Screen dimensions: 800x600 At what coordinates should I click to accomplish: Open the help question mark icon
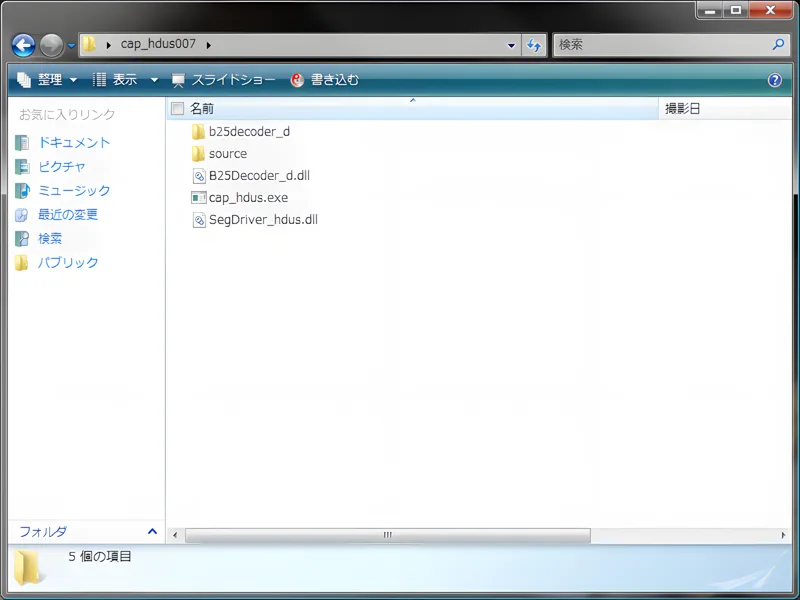click(x=774, y=80)
